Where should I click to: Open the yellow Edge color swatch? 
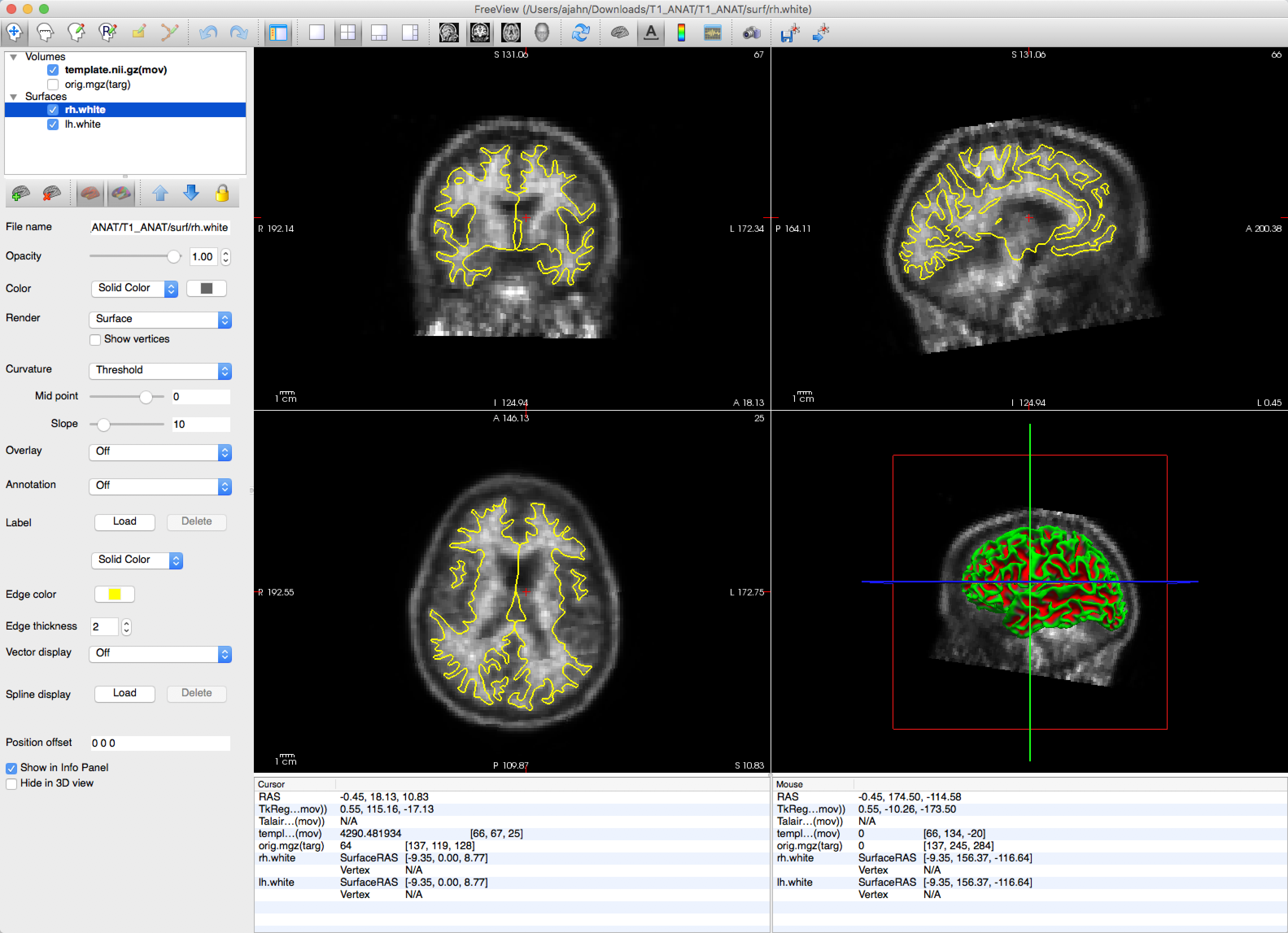tap(114, 595)
